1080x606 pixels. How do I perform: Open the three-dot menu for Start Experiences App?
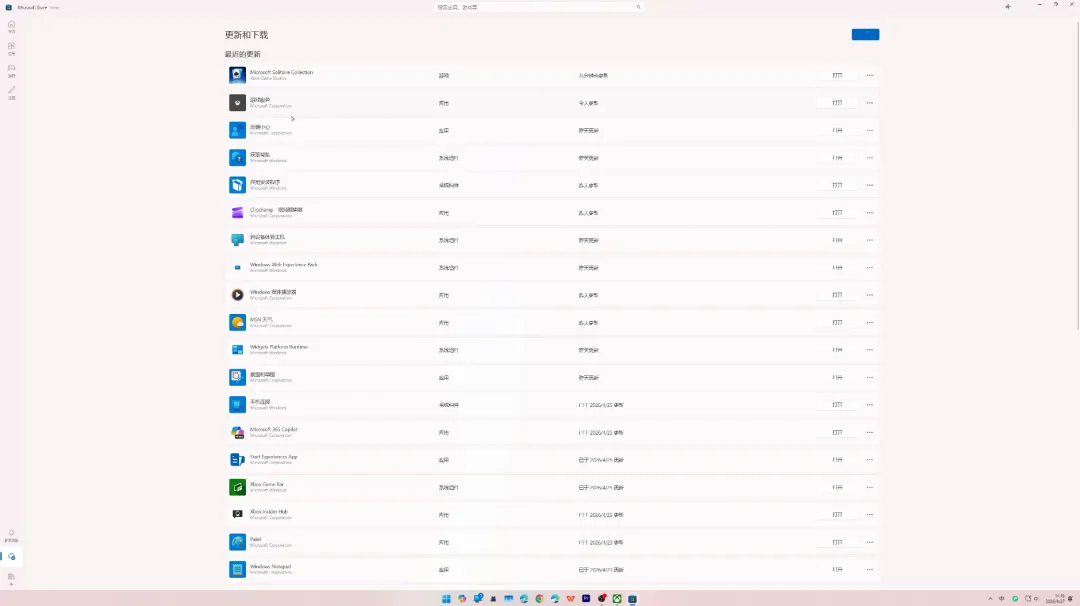[x=870, y=459]
